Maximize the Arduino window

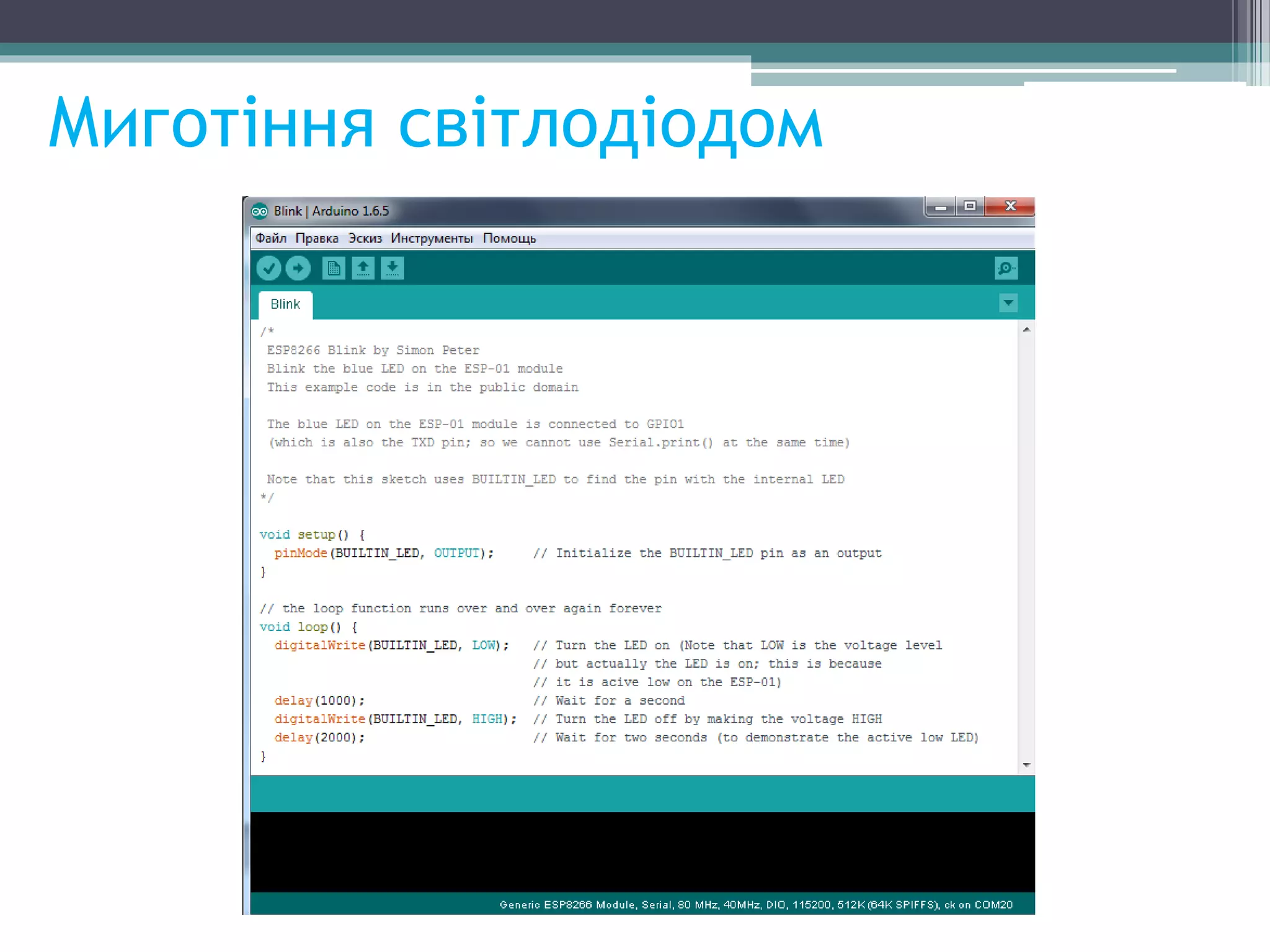point(970,206)
